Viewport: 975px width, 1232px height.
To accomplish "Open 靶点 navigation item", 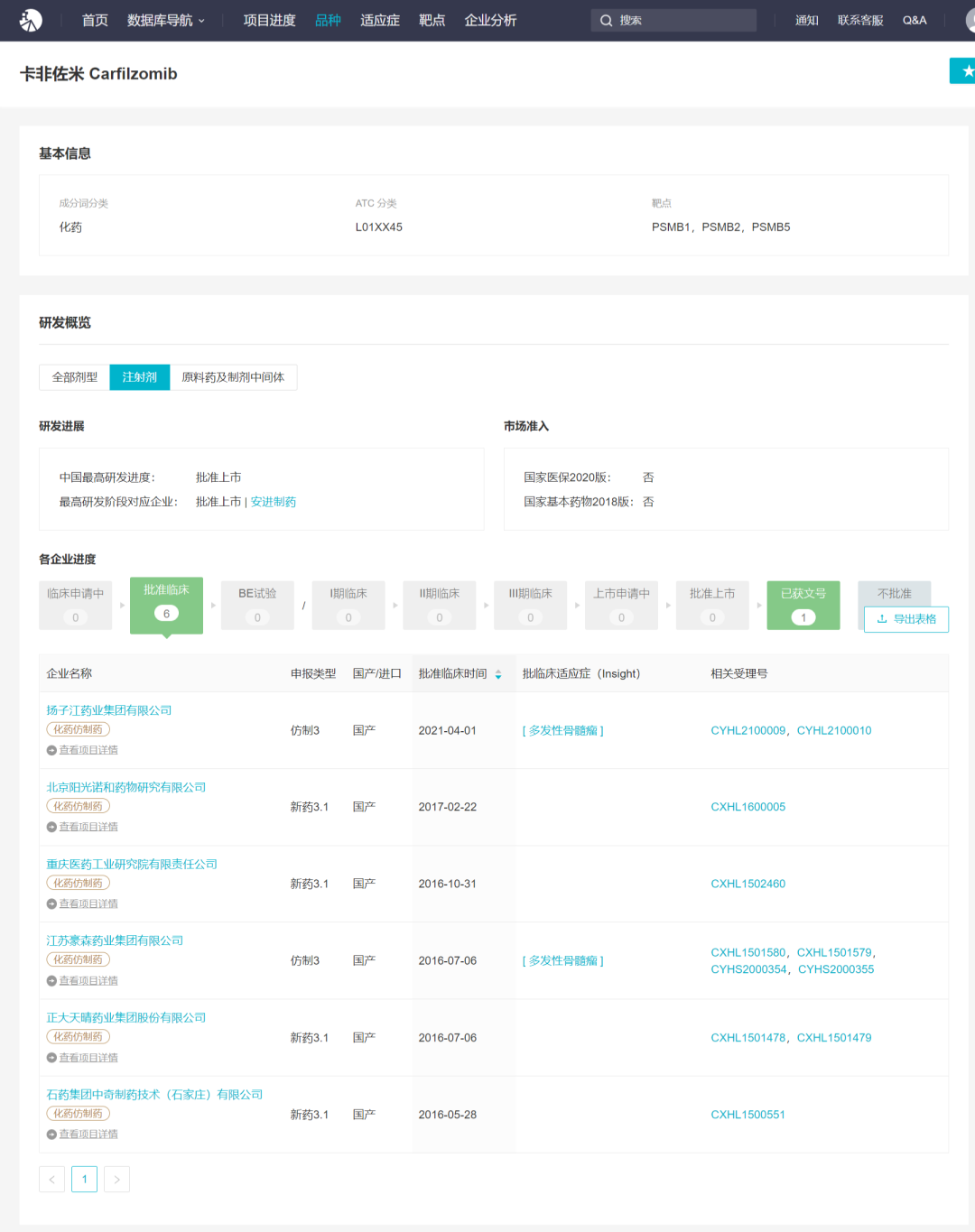I will [432, 20].
